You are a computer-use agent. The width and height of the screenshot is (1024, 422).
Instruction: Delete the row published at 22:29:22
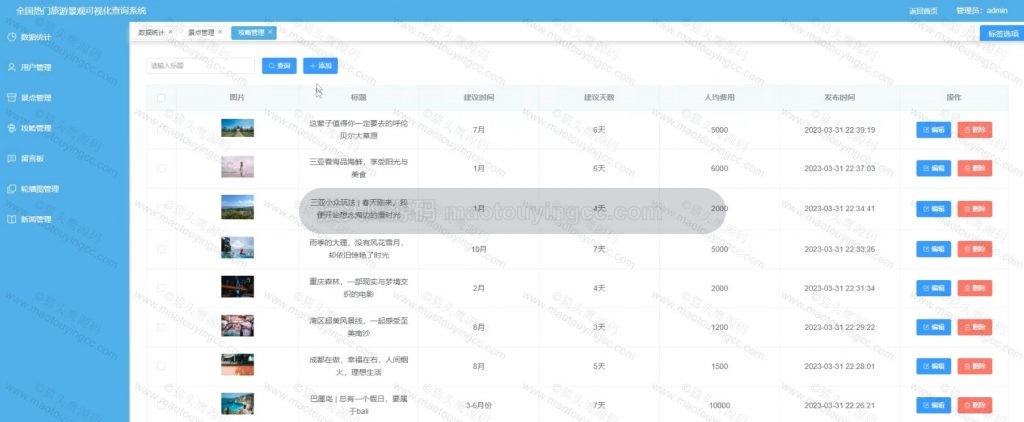(974, 327)
